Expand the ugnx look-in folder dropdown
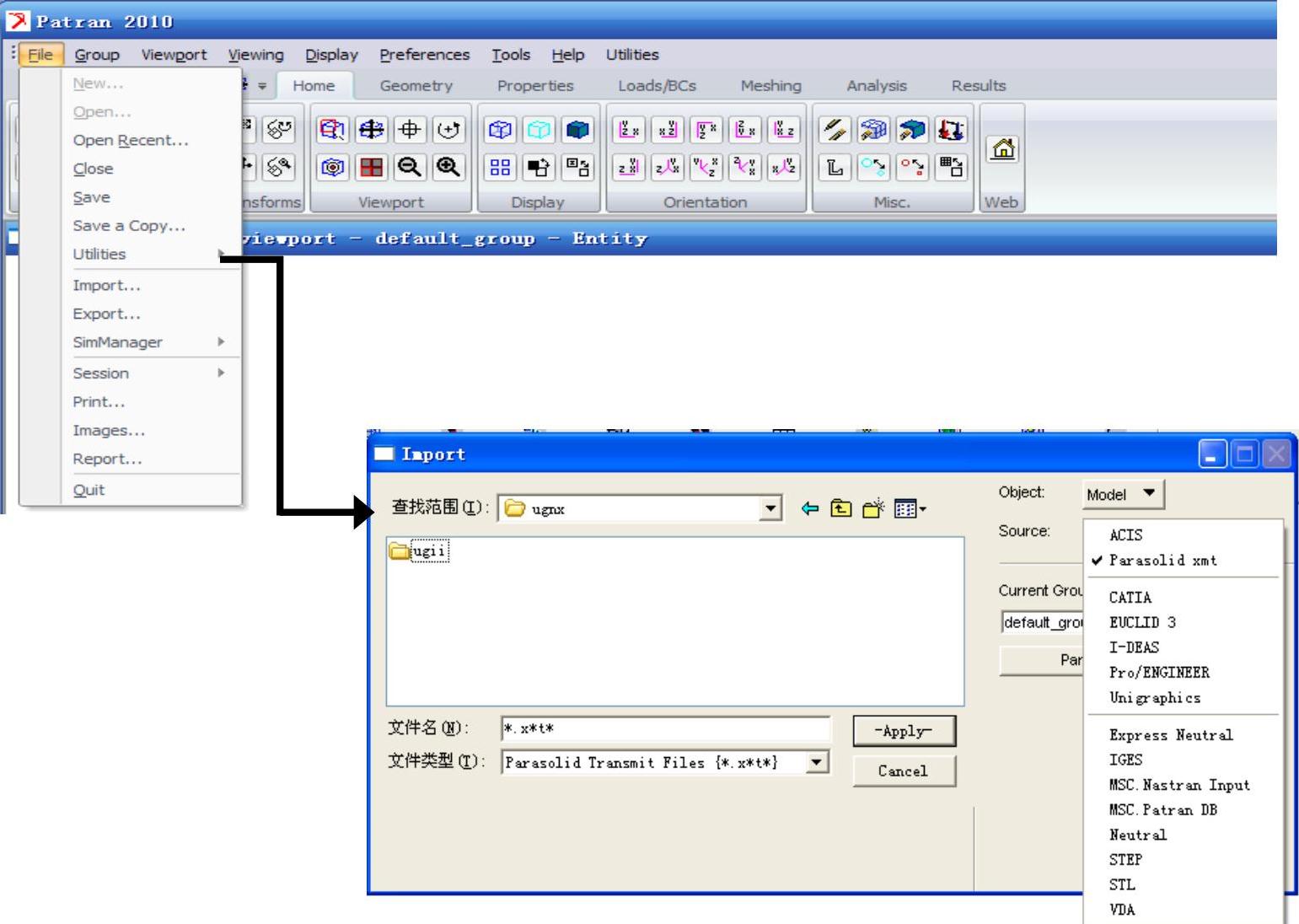 770,508
